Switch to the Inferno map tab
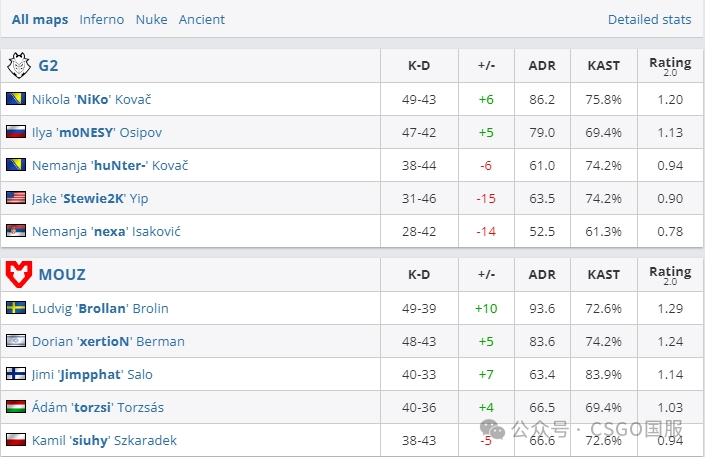 (x=102, y=19)
